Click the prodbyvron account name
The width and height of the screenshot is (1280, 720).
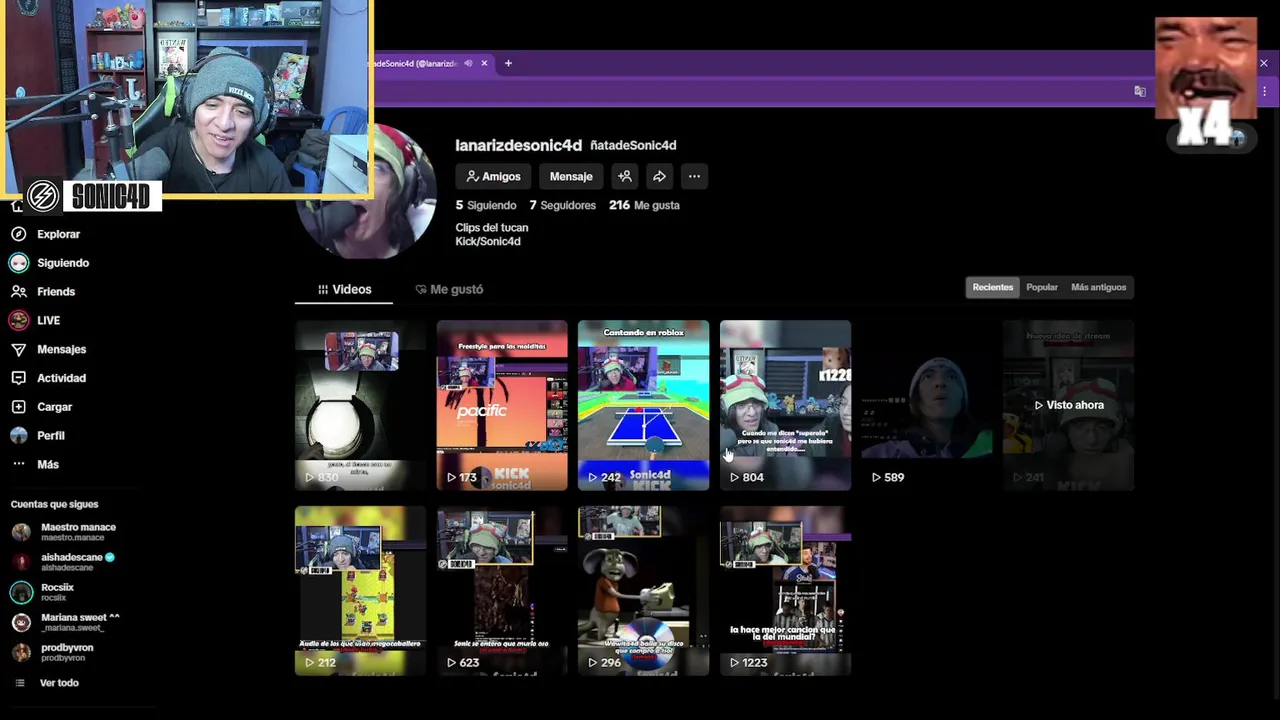[67, 647]
